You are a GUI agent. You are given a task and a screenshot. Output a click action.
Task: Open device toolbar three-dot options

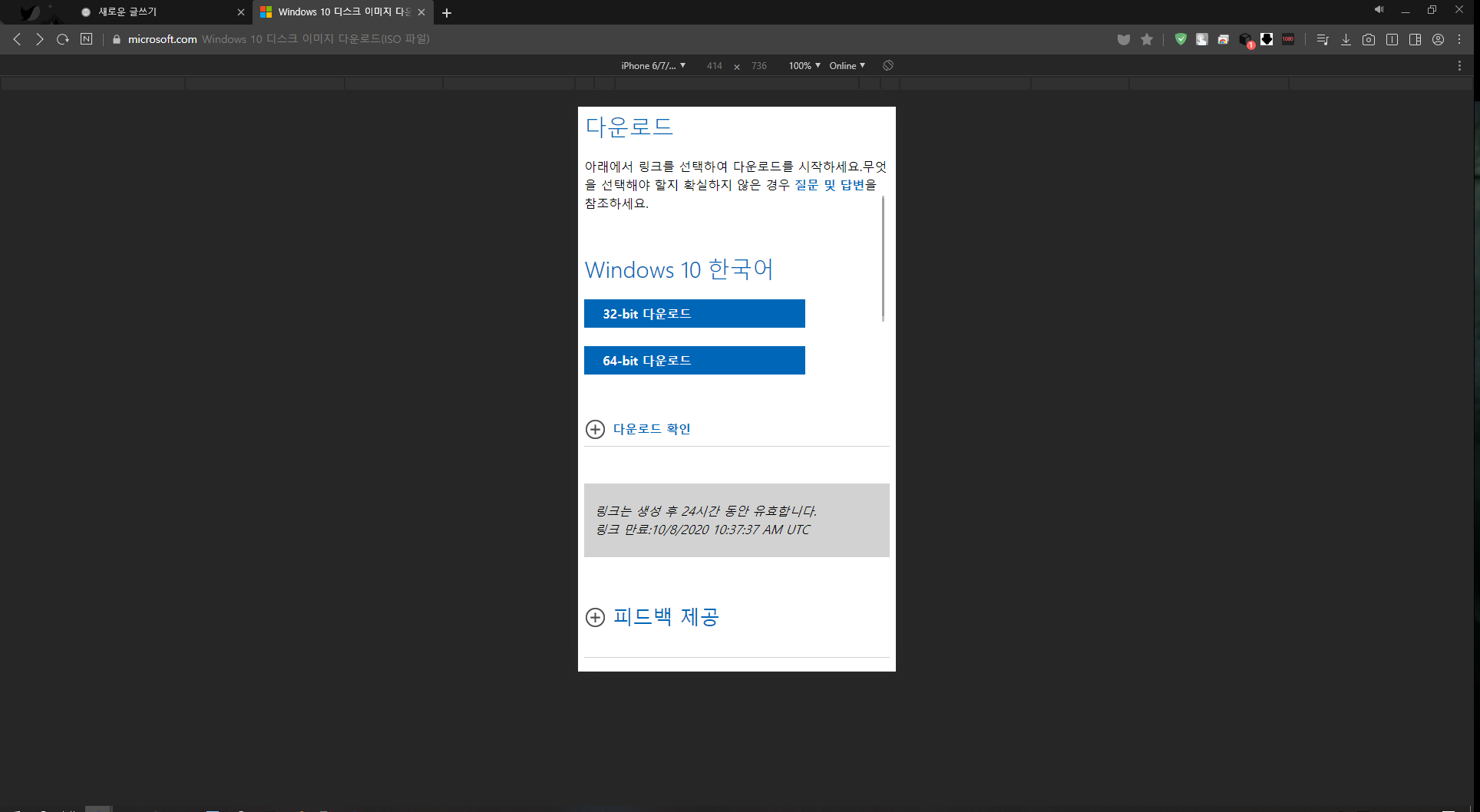point(1459,66)
